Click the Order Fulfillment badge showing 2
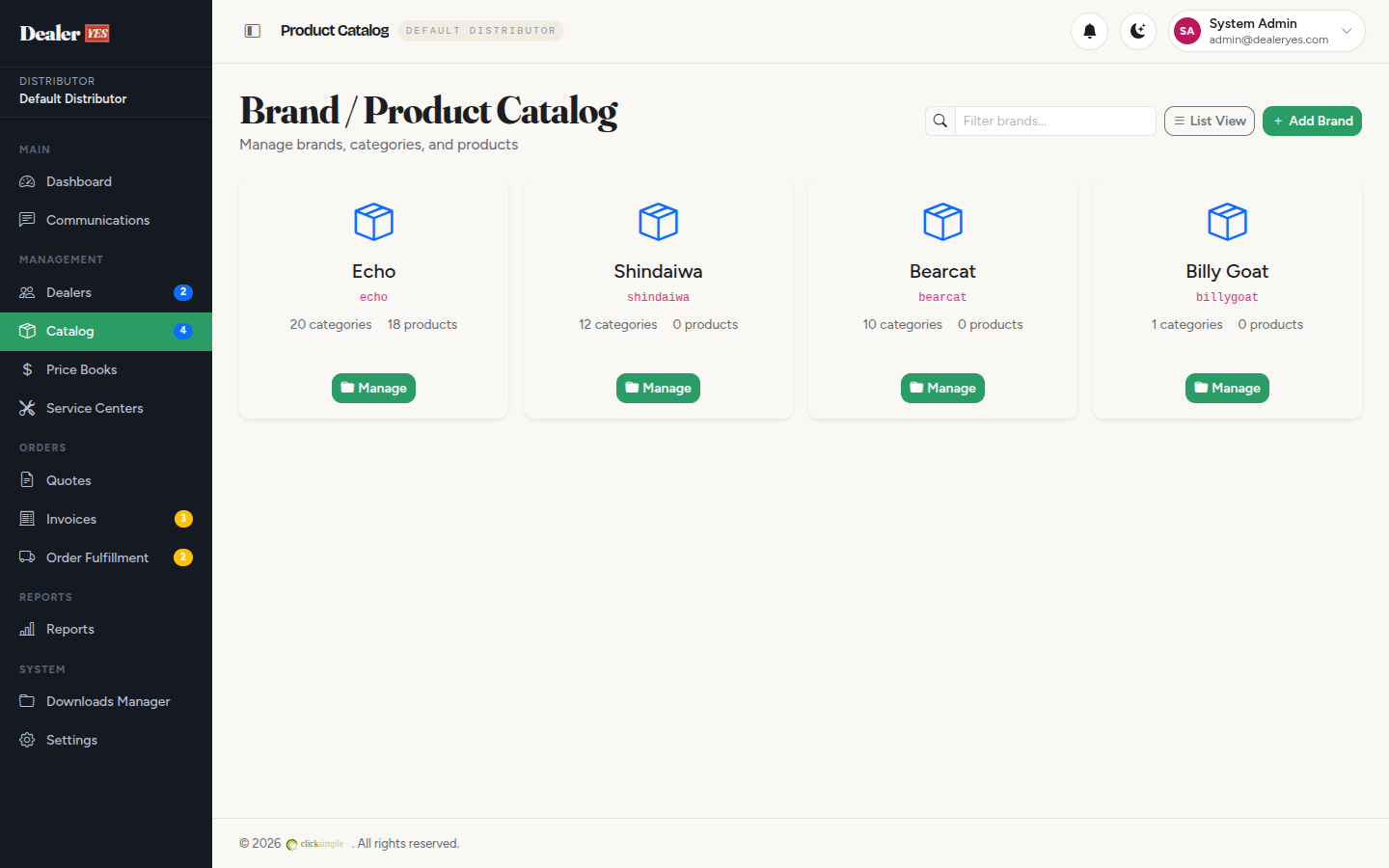 pyautogui.click(x=183, y=557)
